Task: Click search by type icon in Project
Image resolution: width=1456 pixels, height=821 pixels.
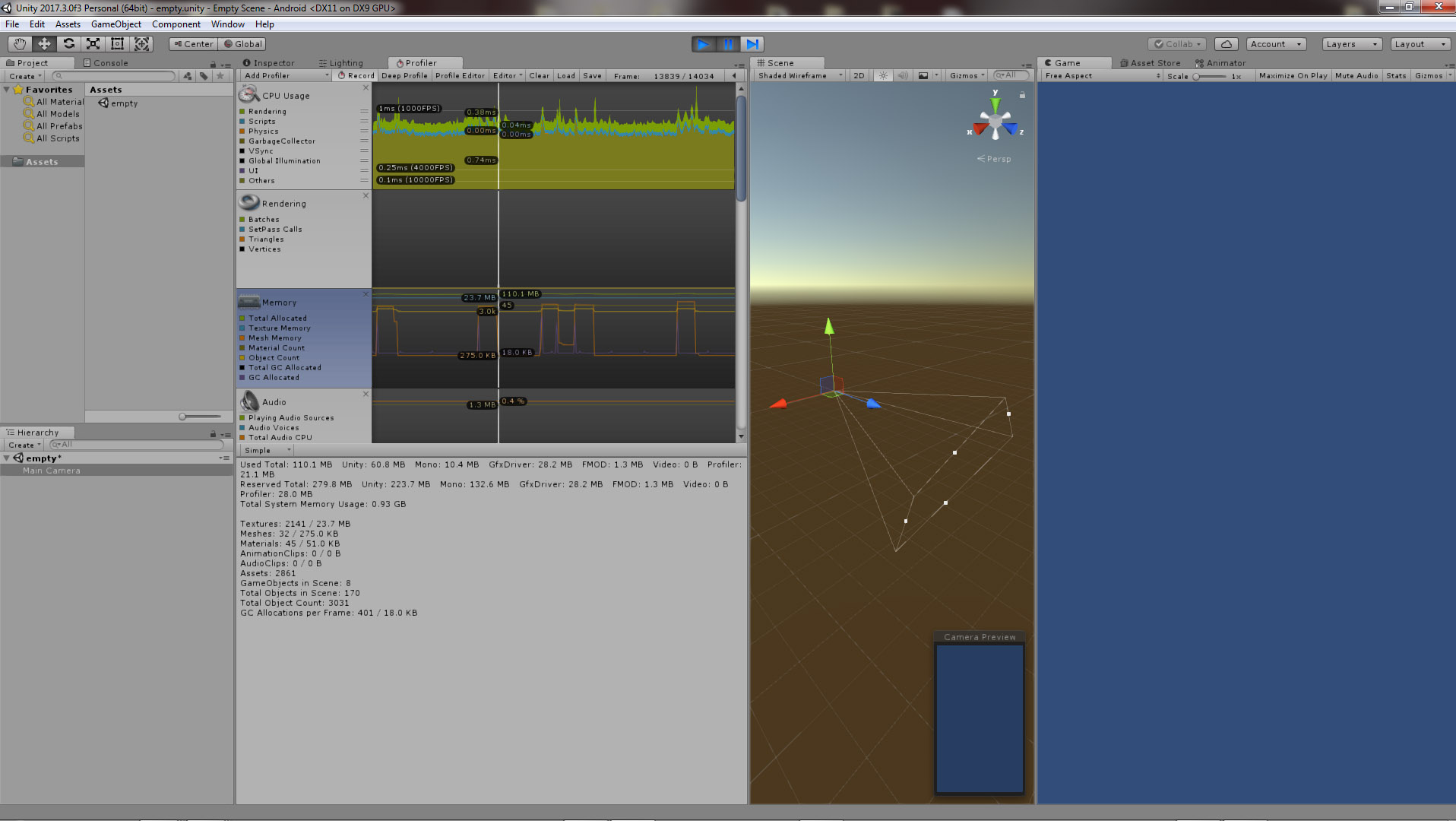Action: pos(188,76)
